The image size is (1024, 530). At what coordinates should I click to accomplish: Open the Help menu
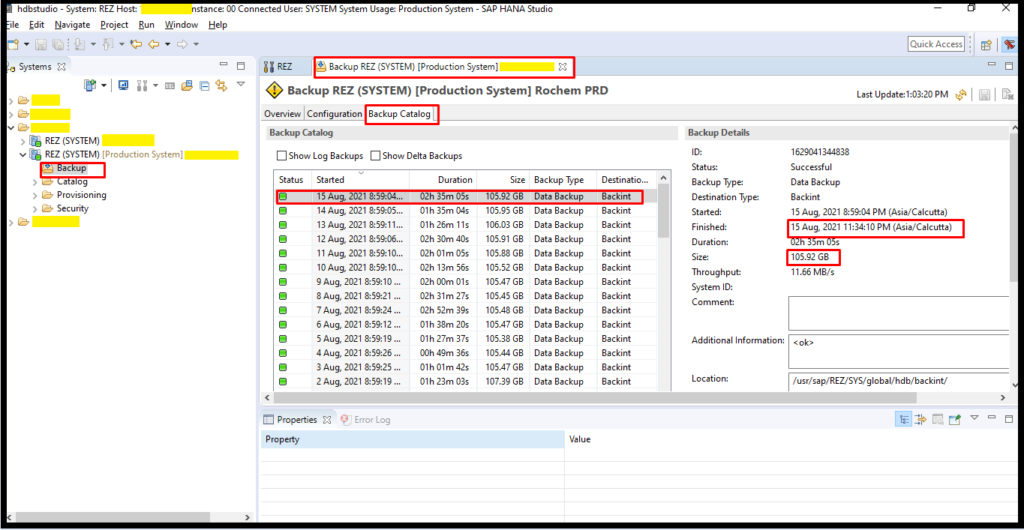[x=217, y=25]
